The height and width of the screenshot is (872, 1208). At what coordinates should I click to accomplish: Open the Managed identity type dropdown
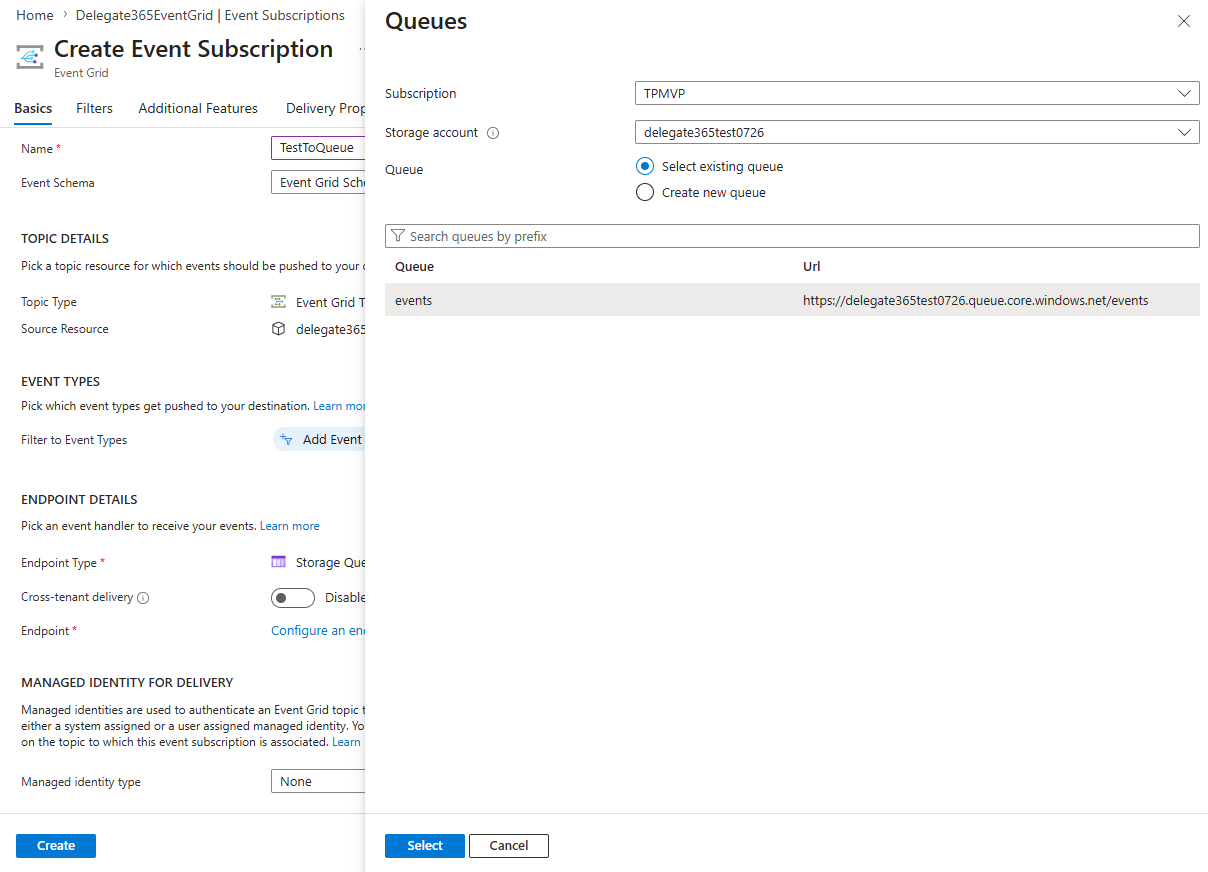click(x=318, y=782)
